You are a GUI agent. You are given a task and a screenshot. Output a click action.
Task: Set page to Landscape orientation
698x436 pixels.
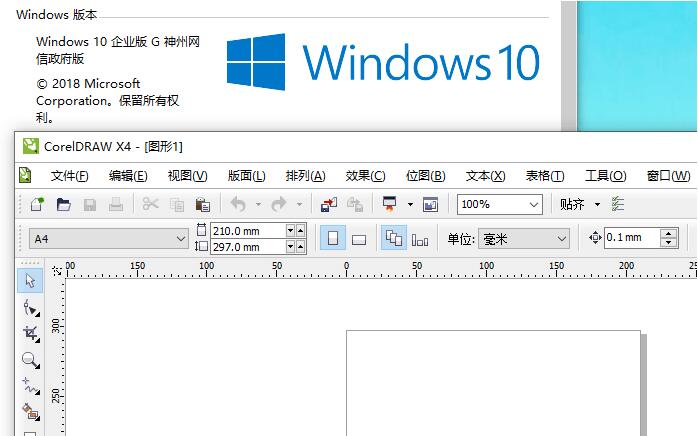359,239
